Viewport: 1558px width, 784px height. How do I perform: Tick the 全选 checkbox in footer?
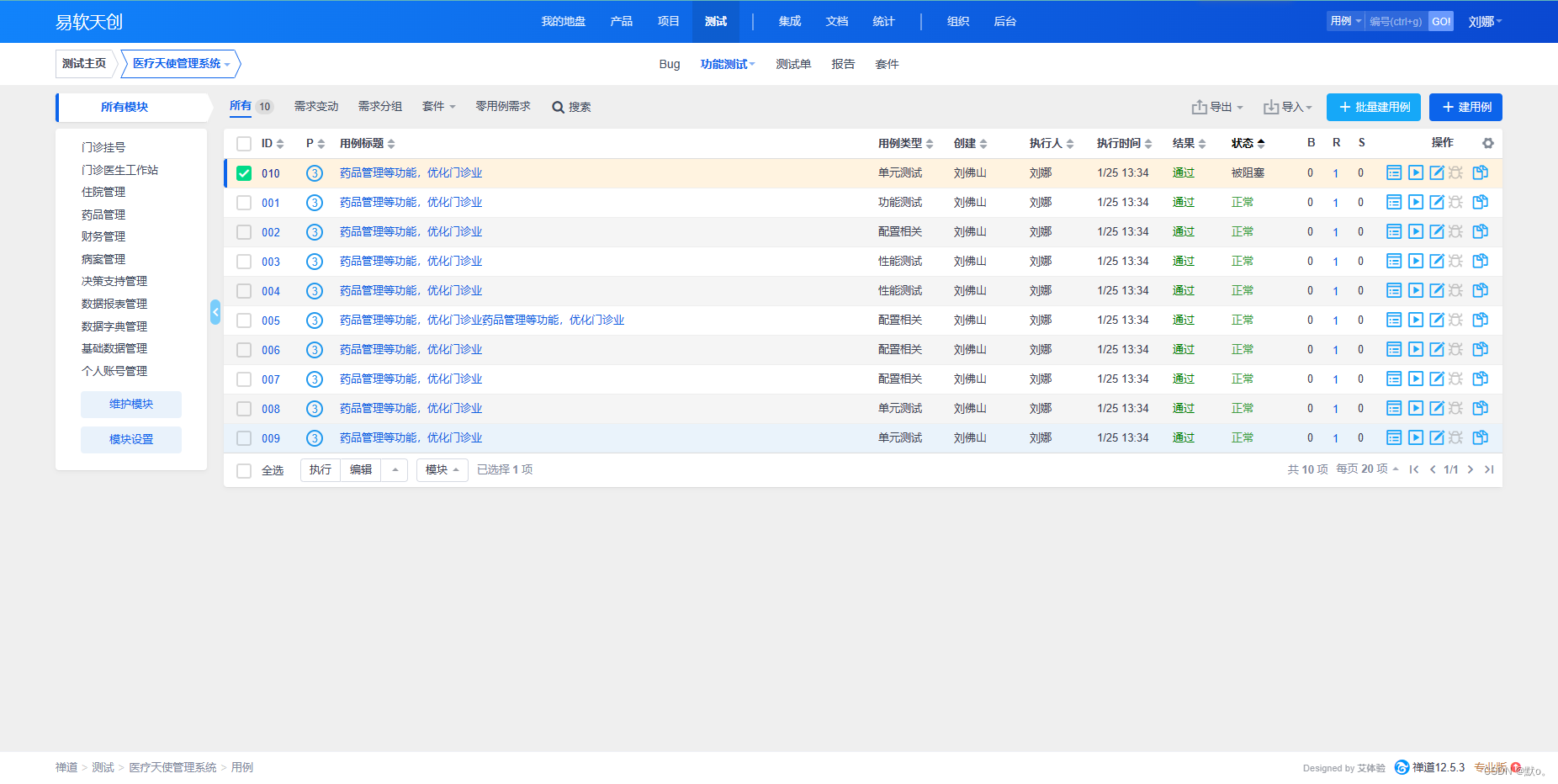[x=244, y=471]
